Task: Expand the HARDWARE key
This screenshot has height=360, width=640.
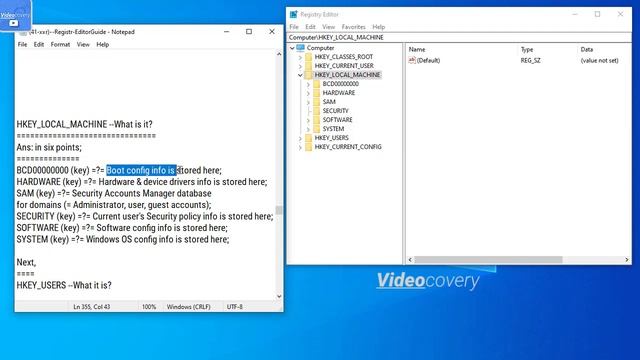Action: tap(309, 93)
